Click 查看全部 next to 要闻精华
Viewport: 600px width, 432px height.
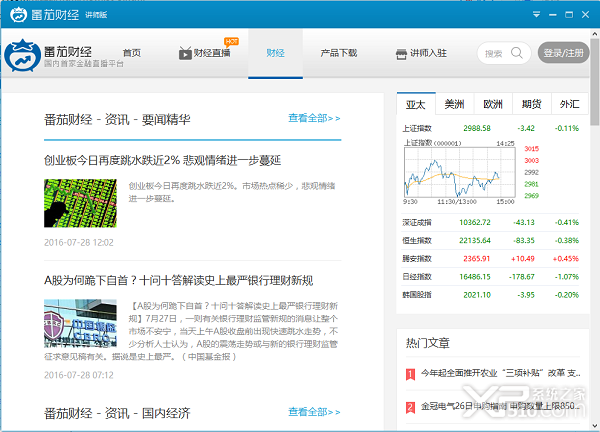point(314,118)
